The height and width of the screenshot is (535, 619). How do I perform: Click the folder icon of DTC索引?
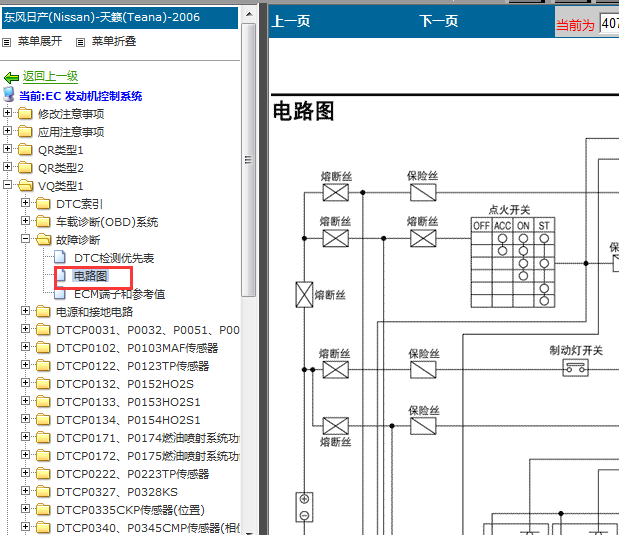[x=43, y=204]
